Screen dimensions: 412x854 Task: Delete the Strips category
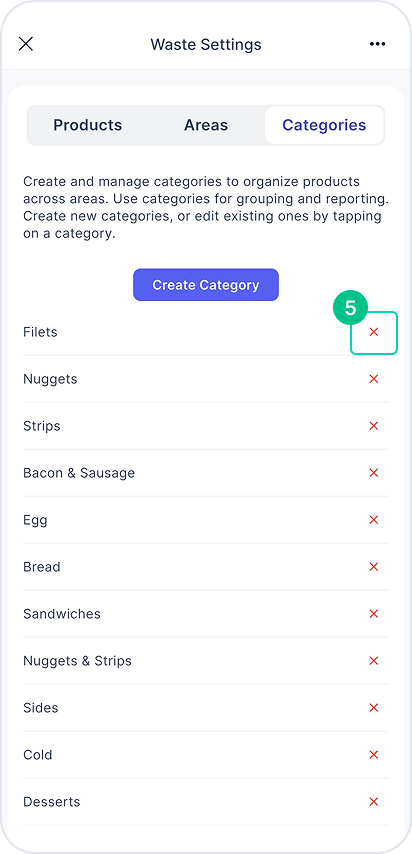click(x=374, y=425)
